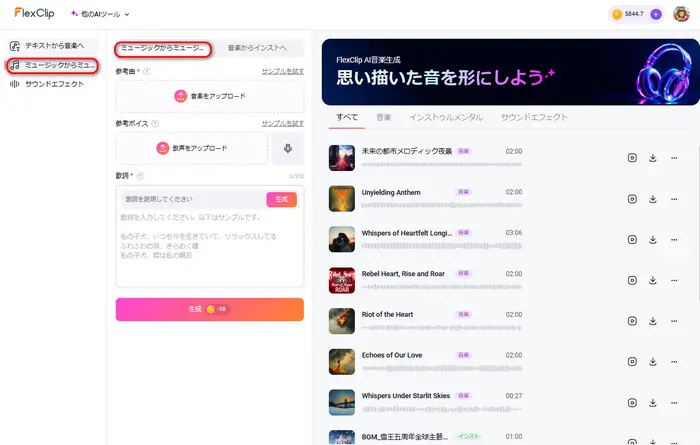700x445 pixels.
Task: Add credits with the purple plus icon
Action: pos(655,14)
